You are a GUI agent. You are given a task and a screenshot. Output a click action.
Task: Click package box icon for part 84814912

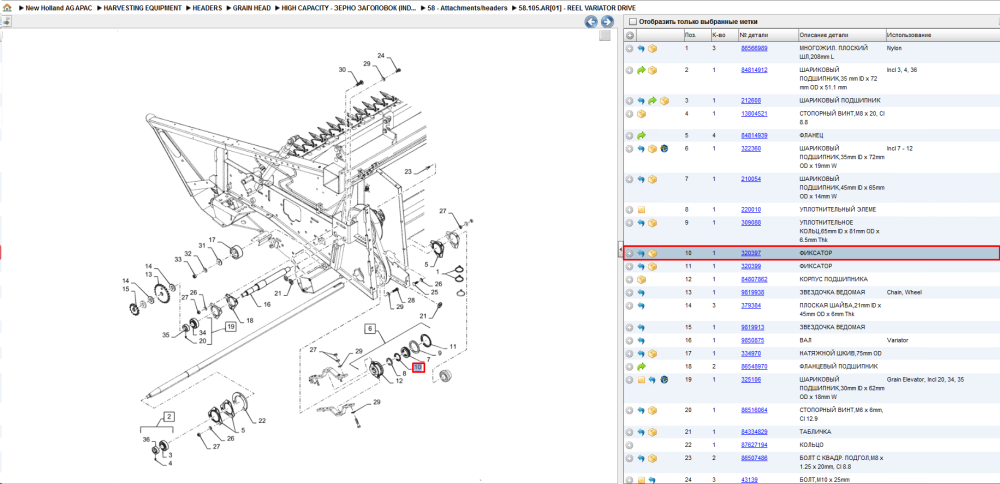(652, 70)
